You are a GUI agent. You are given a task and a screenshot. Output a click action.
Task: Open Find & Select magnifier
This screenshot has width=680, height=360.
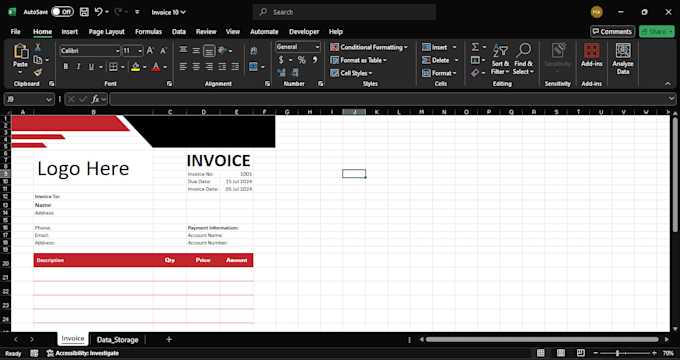point(523,59)
